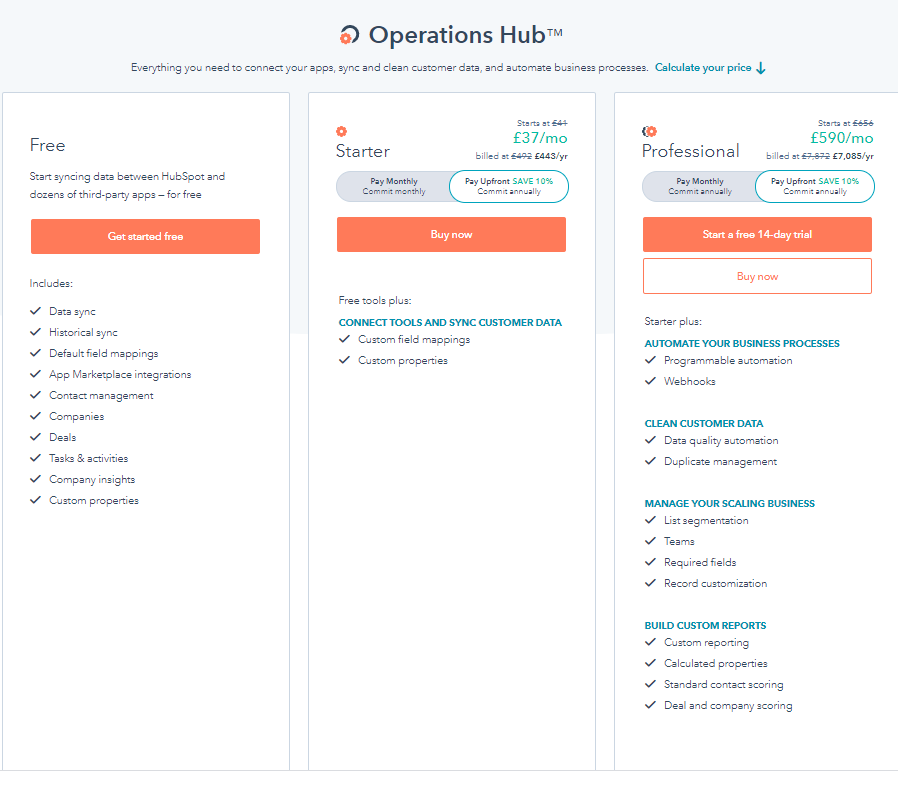The image size is (898, 794).
Task: Click the Clean Customer Data heading
Action: point(704,424)
